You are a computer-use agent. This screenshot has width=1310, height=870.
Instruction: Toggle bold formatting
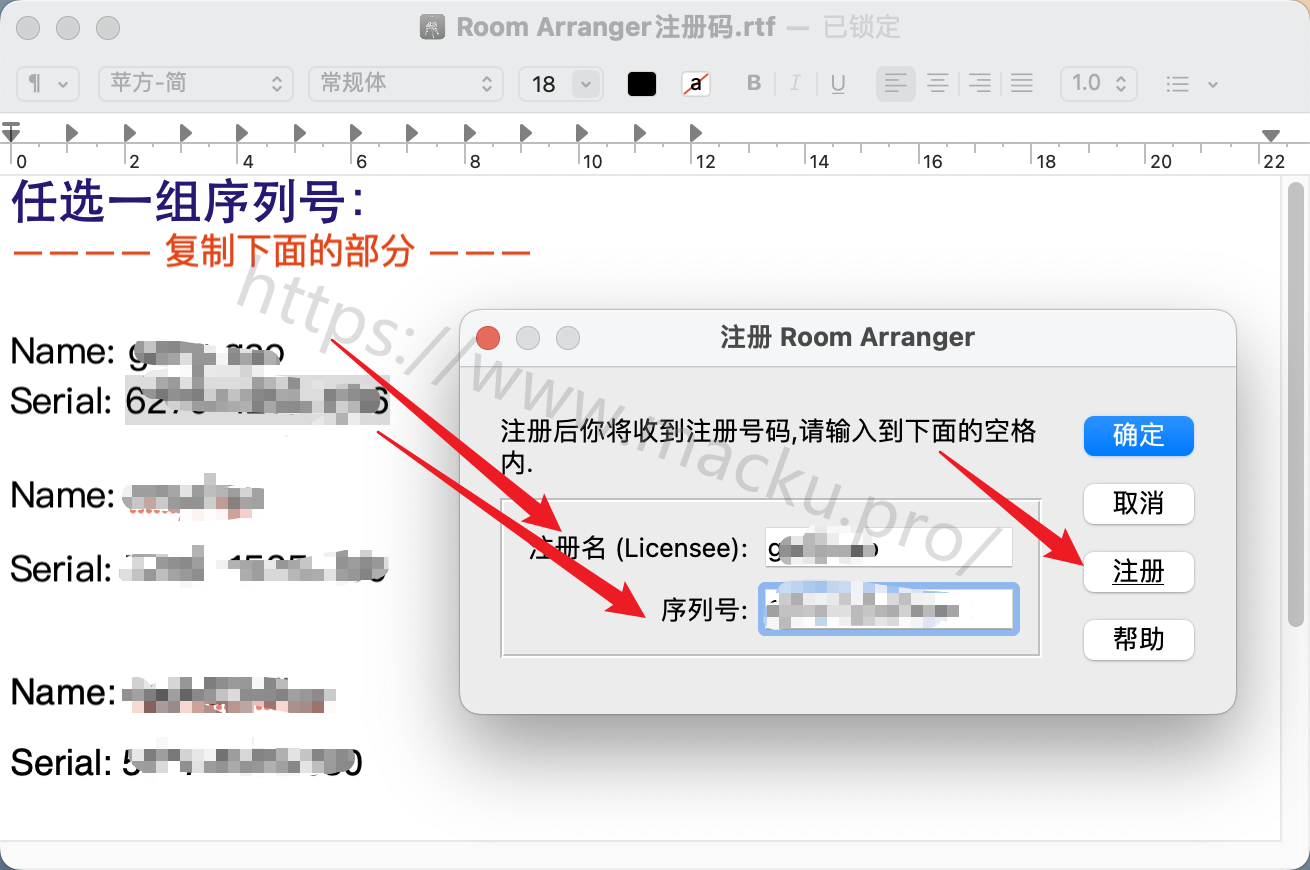point(754,84)
